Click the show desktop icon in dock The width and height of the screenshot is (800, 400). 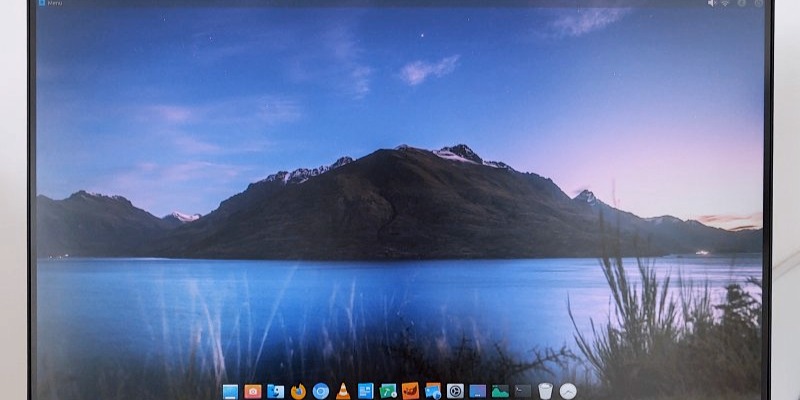(x=231, y=391)
